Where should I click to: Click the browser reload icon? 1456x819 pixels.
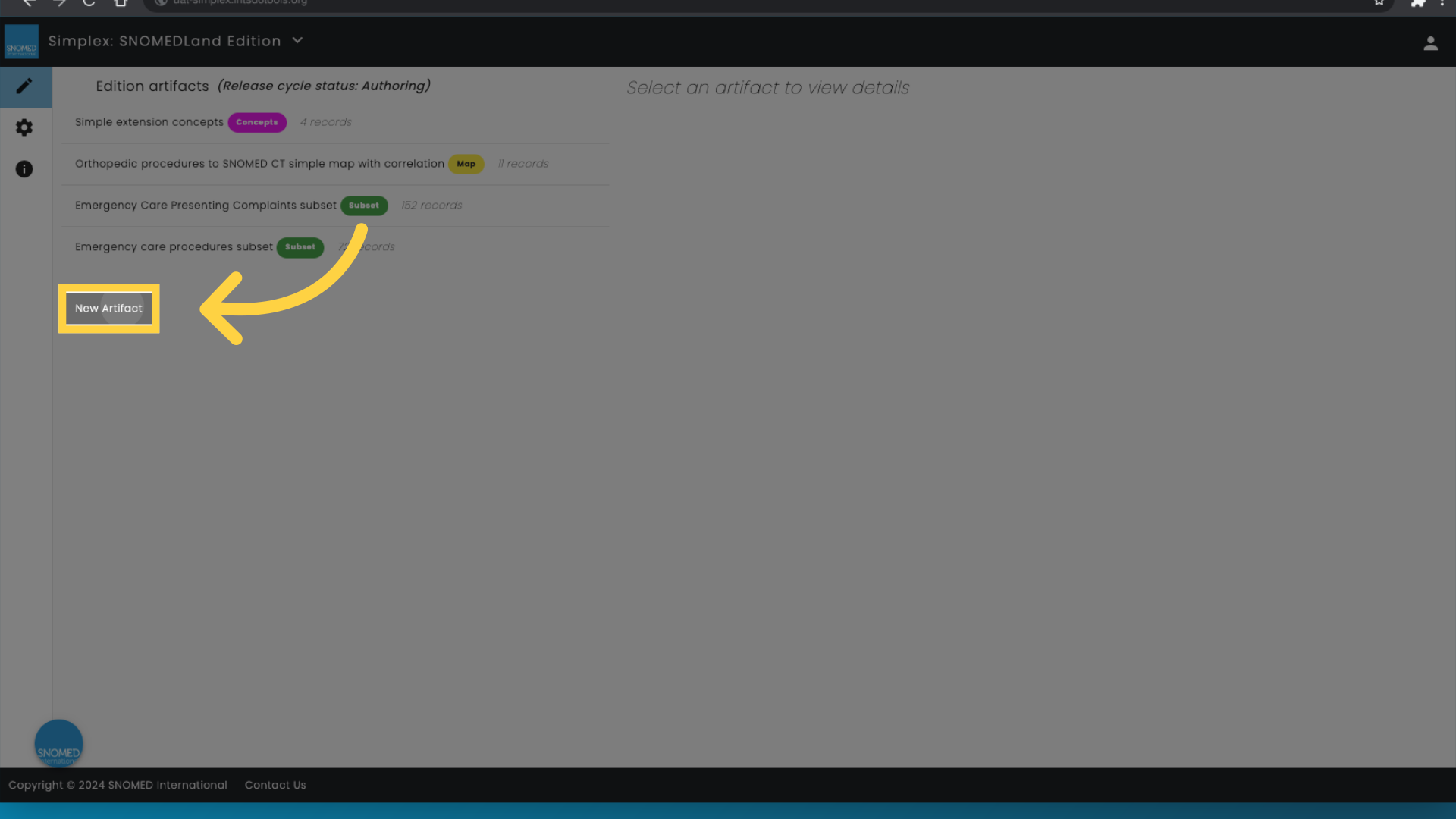tap(89, 2)
